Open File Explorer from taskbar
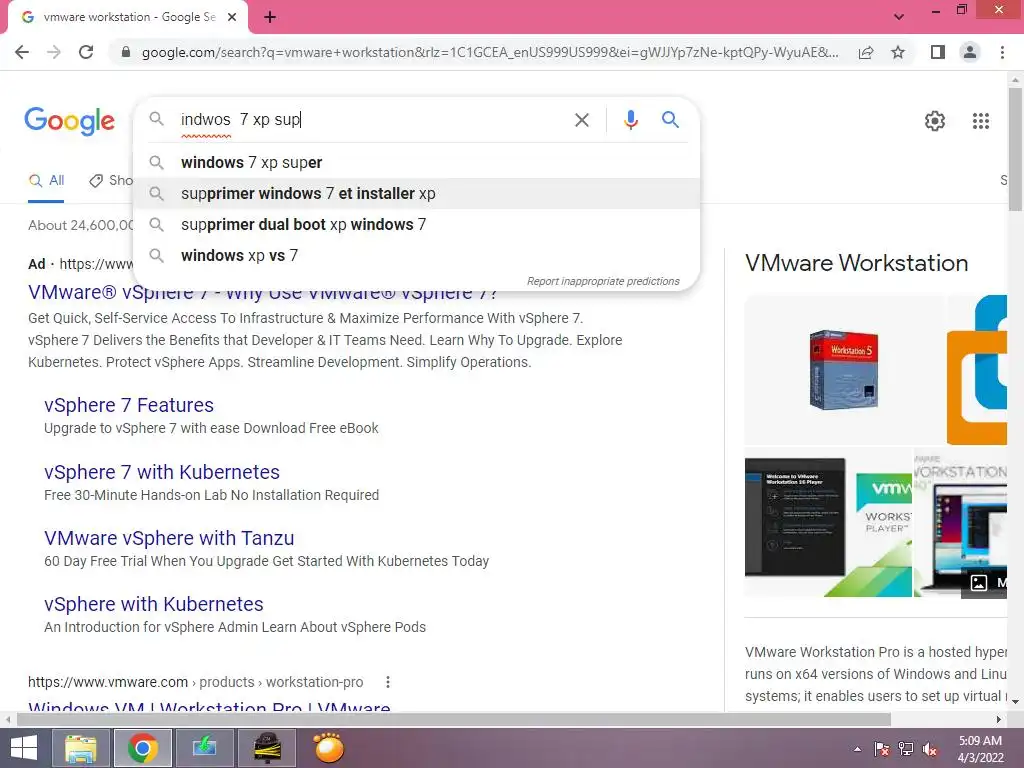The width and height of the screenshot is (1024, 768). pyautogui.click(x=80, y=748)
